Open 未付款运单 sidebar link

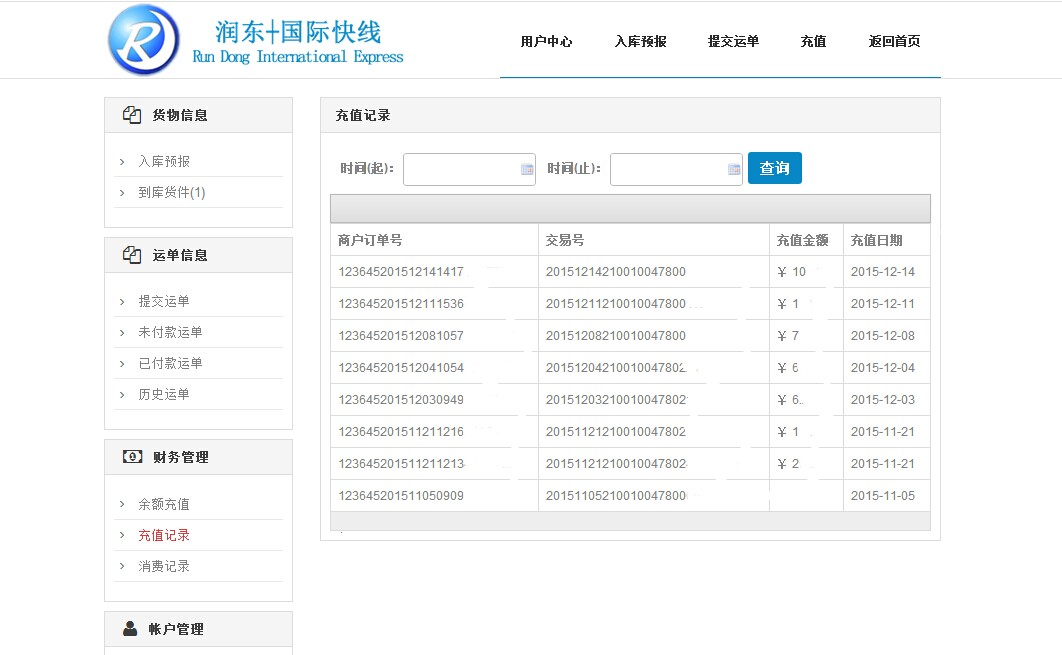(170, 332)
